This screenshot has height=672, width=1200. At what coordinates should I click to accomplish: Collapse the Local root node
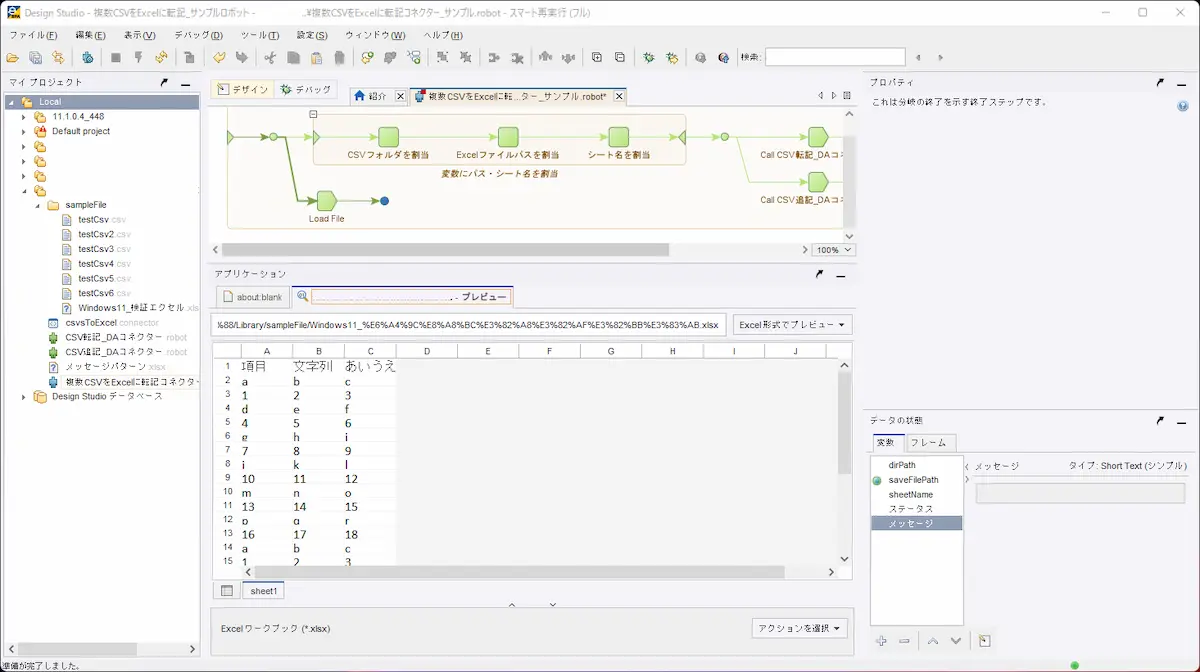click(10, 102)
